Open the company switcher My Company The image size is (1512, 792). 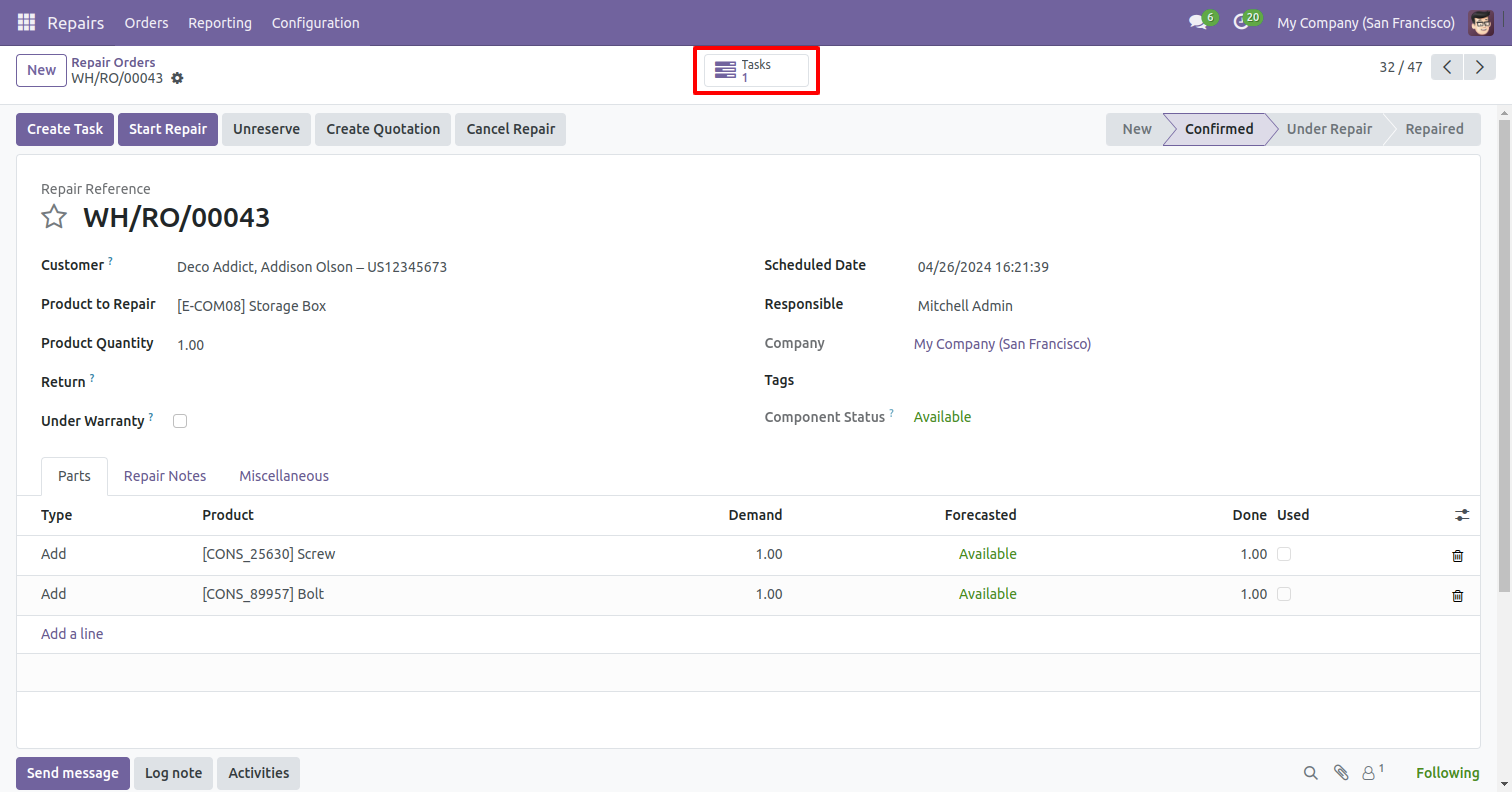[x=1365, y=22]
